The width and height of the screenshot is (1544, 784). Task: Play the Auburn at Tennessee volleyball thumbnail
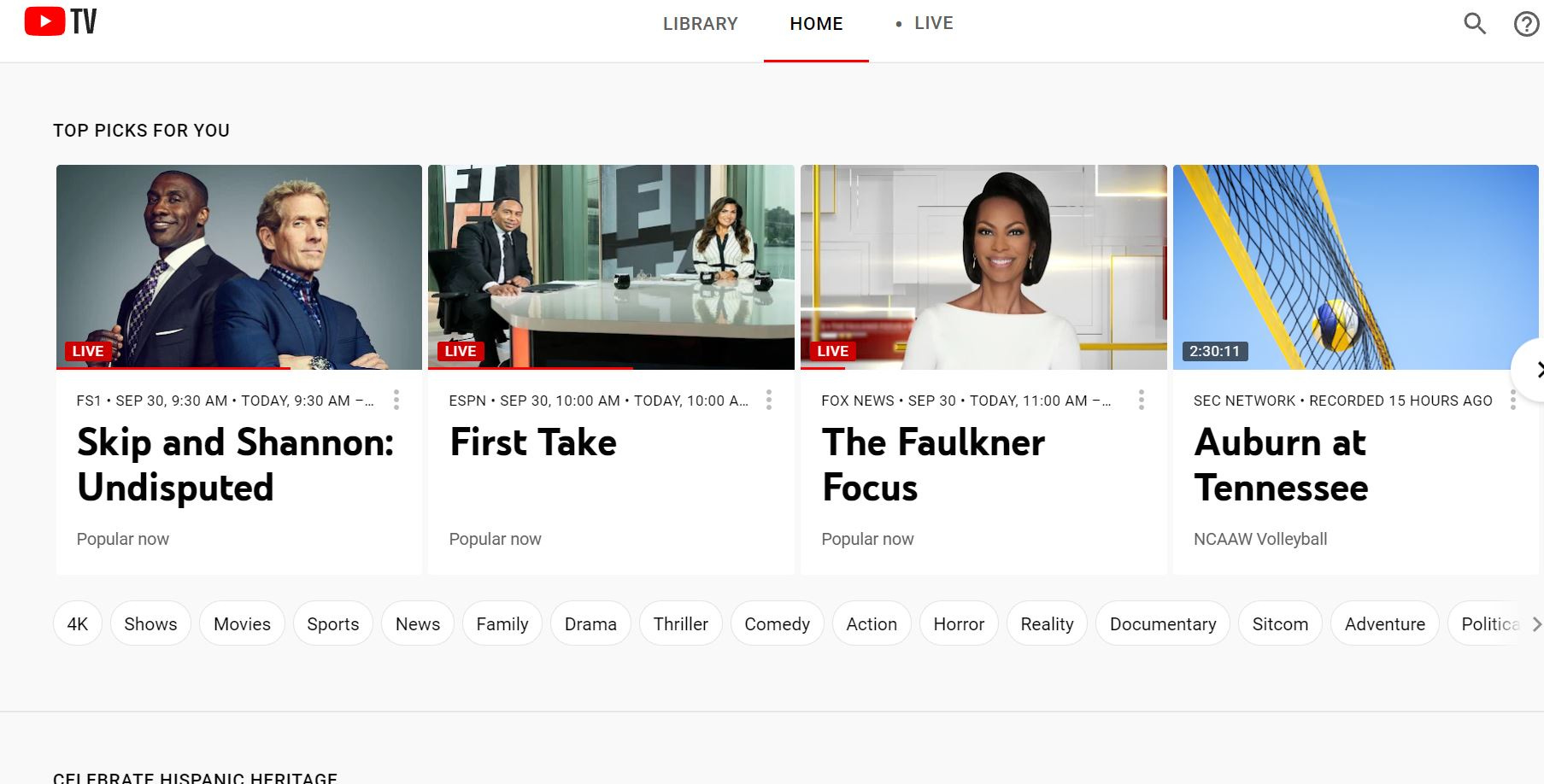pyautogui.click(x=1356, y=267)
